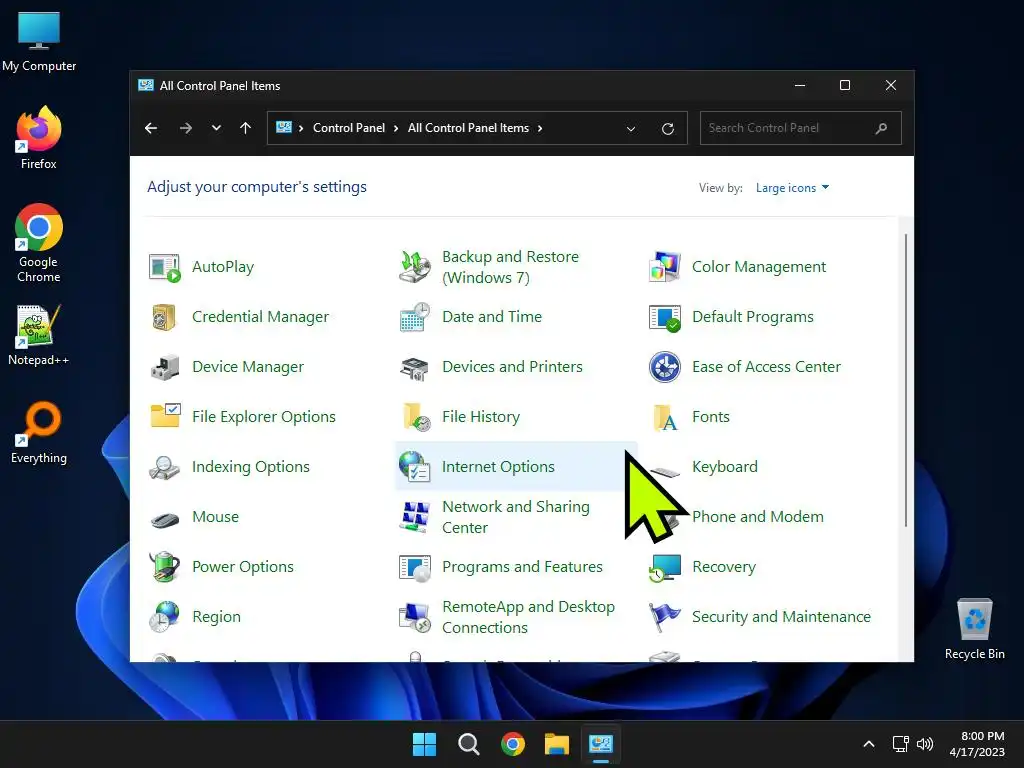Expand the address bar history dropdown
This screenshot has height=768, width=1024.
tap(631, 129)
